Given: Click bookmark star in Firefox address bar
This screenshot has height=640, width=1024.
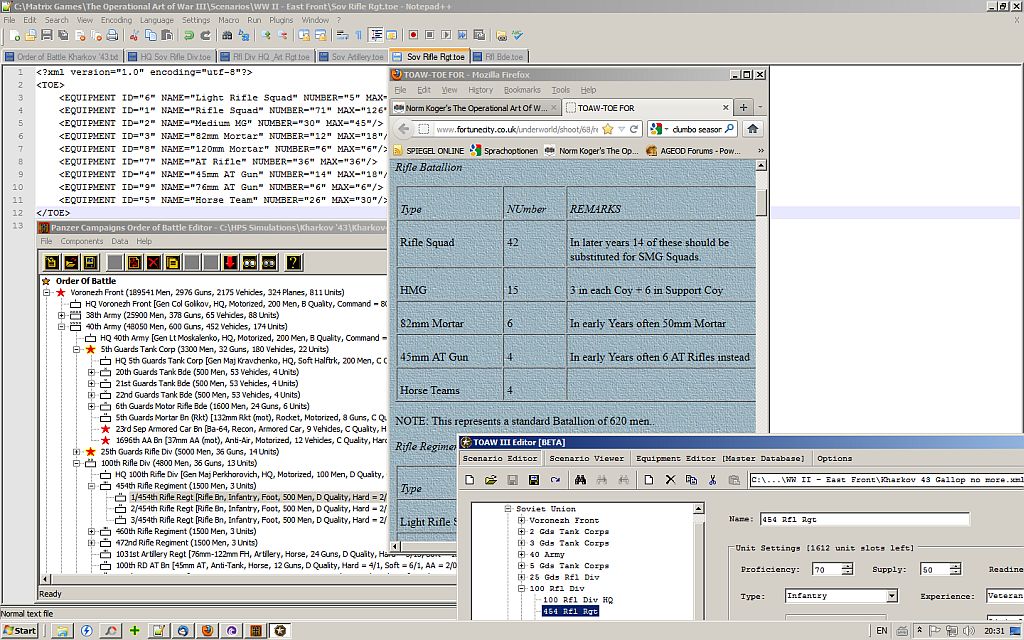Looking at the screenshot, I should 608,129.
